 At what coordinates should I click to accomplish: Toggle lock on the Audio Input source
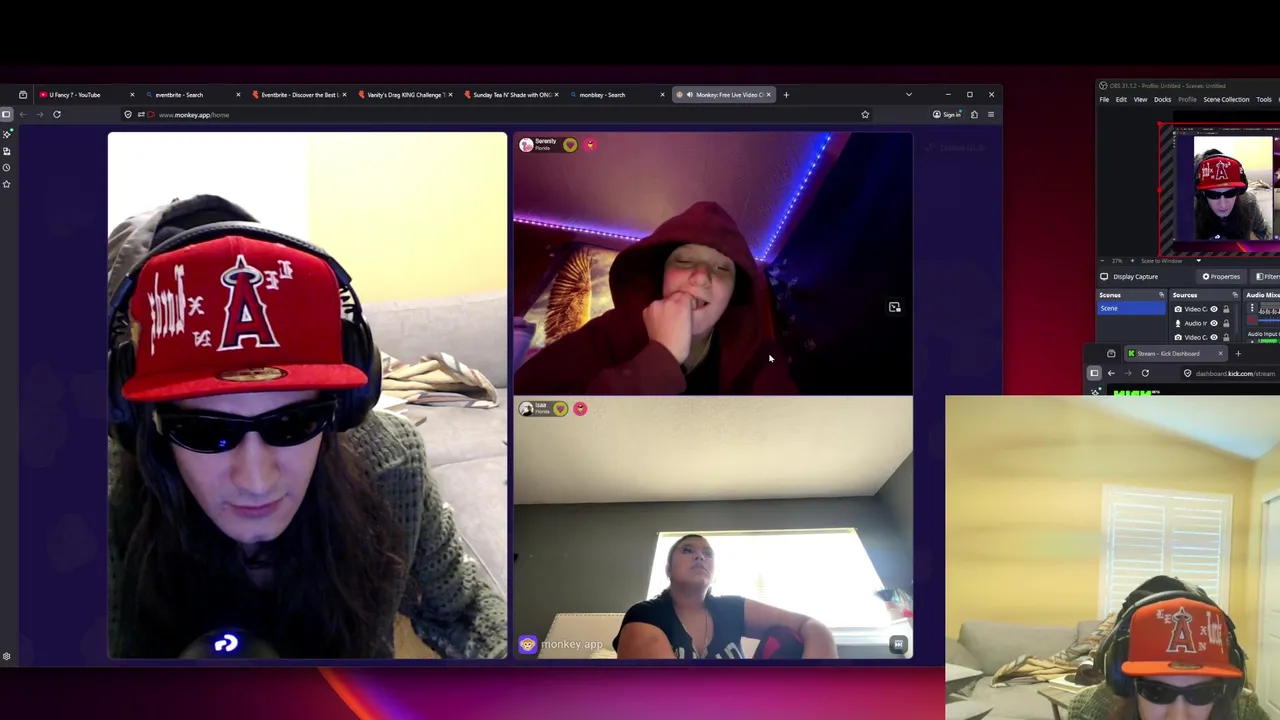pyautogui.click(x=1226, y=323)
